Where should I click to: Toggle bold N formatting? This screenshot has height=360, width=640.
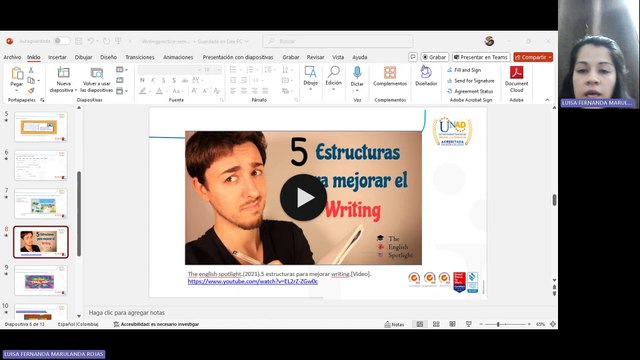pyautogui.click(x=142, y=80)
